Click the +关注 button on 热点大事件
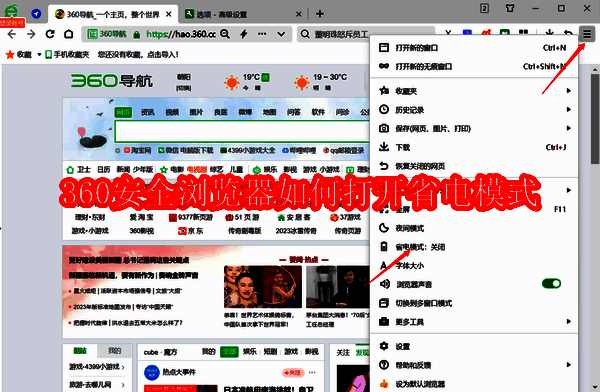600x392 pixels. click(x=293, y=372)
